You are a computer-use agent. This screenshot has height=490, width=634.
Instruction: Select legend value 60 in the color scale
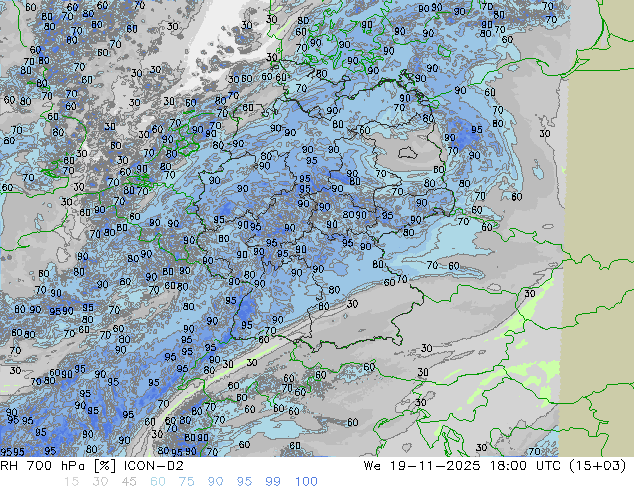tap(158, 482)
